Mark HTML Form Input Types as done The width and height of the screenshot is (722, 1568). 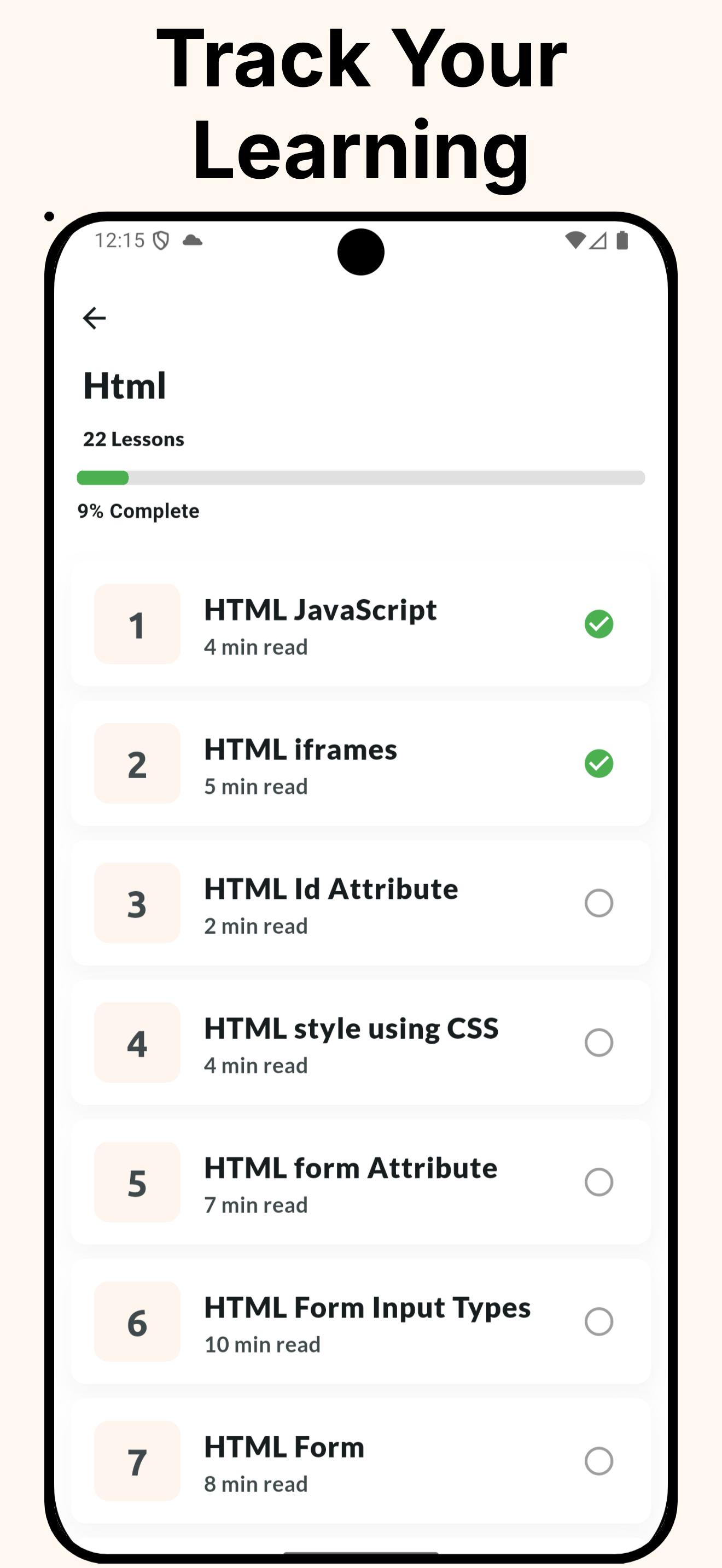(598, 1321)
